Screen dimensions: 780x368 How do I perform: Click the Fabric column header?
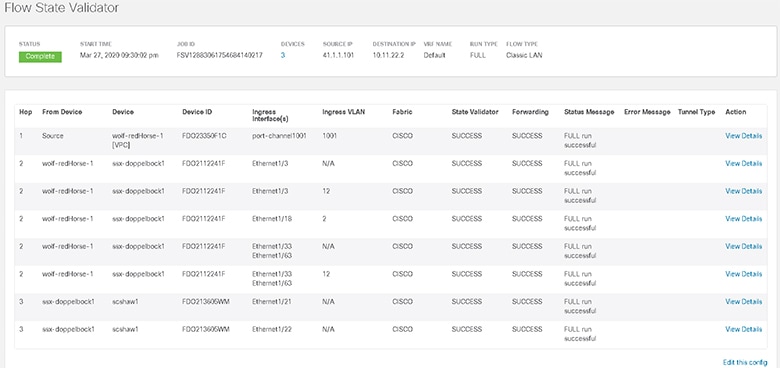[x=400, y=112]
